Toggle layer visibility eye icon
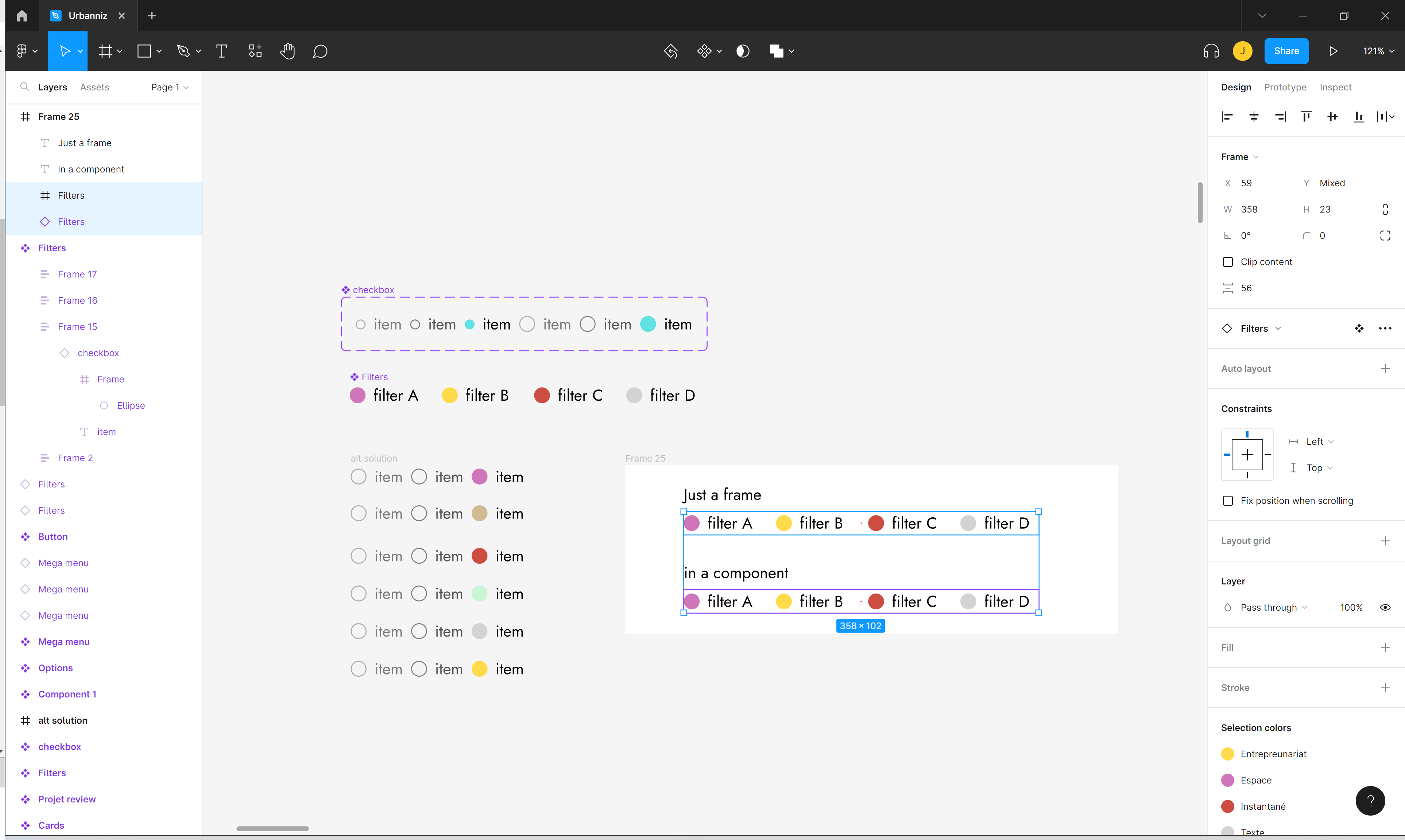 tap(1386, 607)
